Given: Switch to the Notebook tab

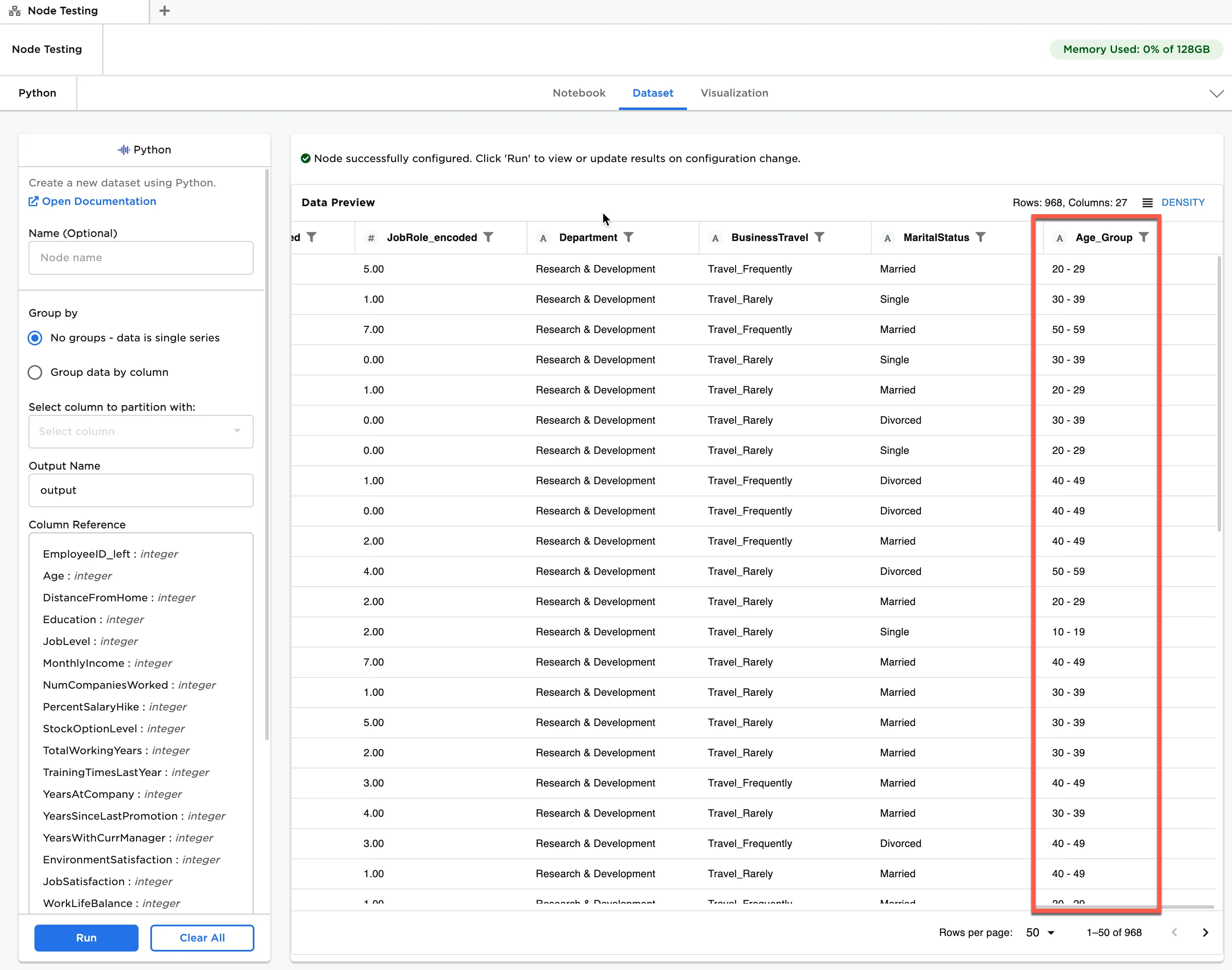Looking at the screenshot, I should coord(579,93).
